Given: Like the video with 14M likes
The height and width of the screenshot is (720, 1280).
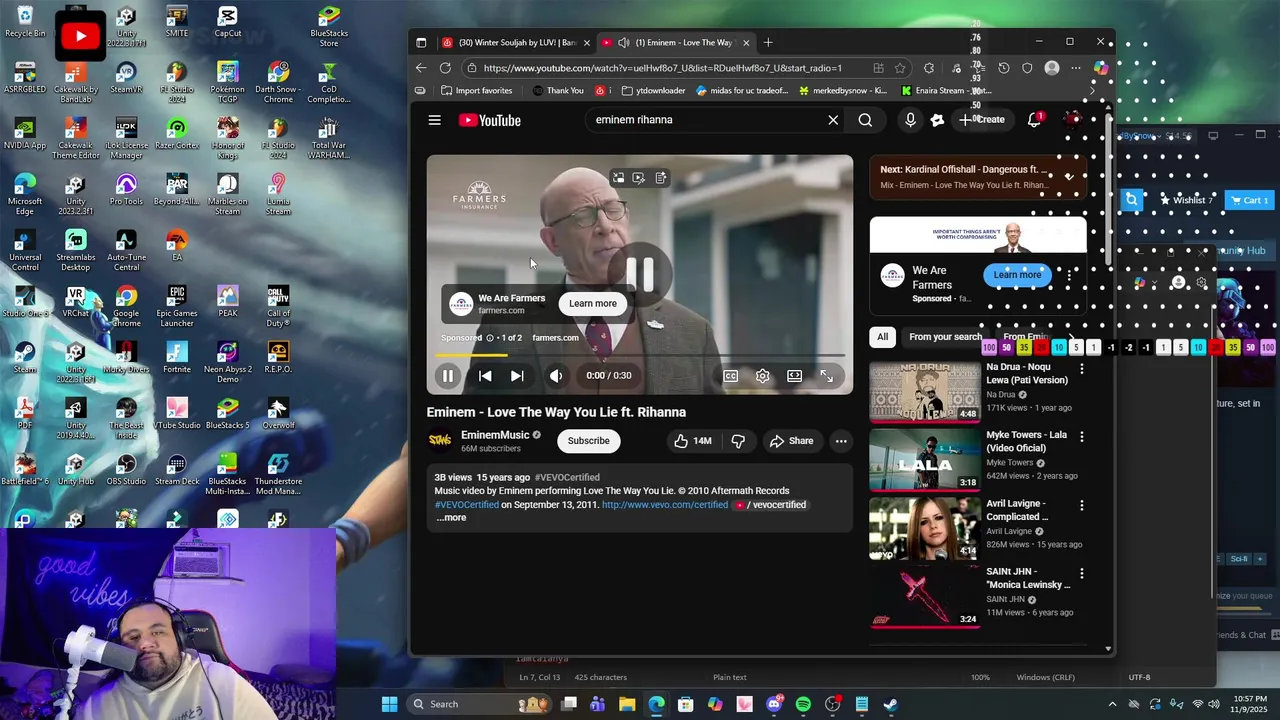Looking at the screenshot, I should (694, 441).
